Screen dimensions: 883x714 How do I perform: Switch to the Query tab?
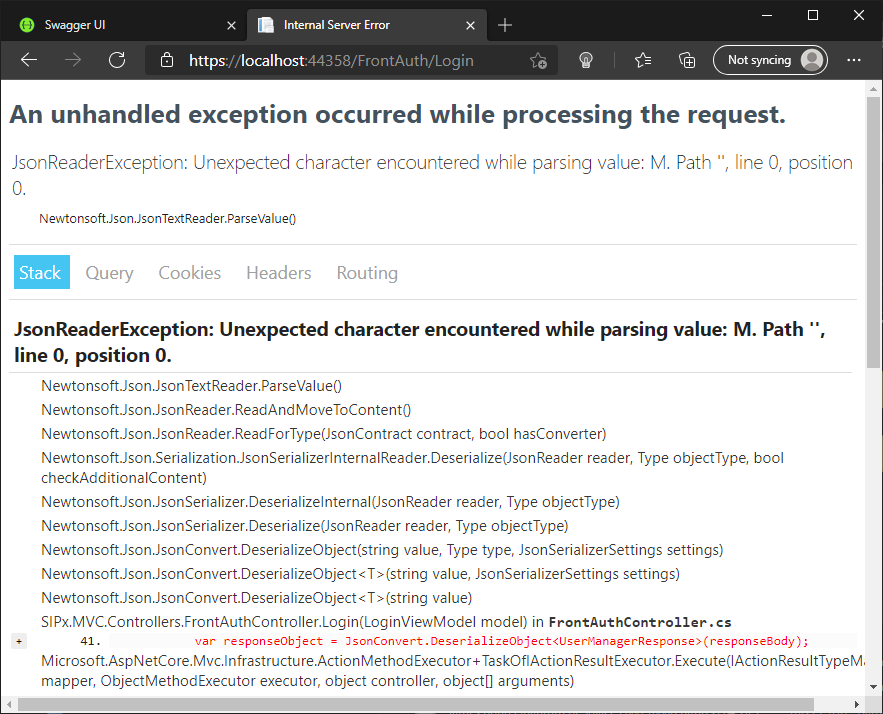(109, 273)
